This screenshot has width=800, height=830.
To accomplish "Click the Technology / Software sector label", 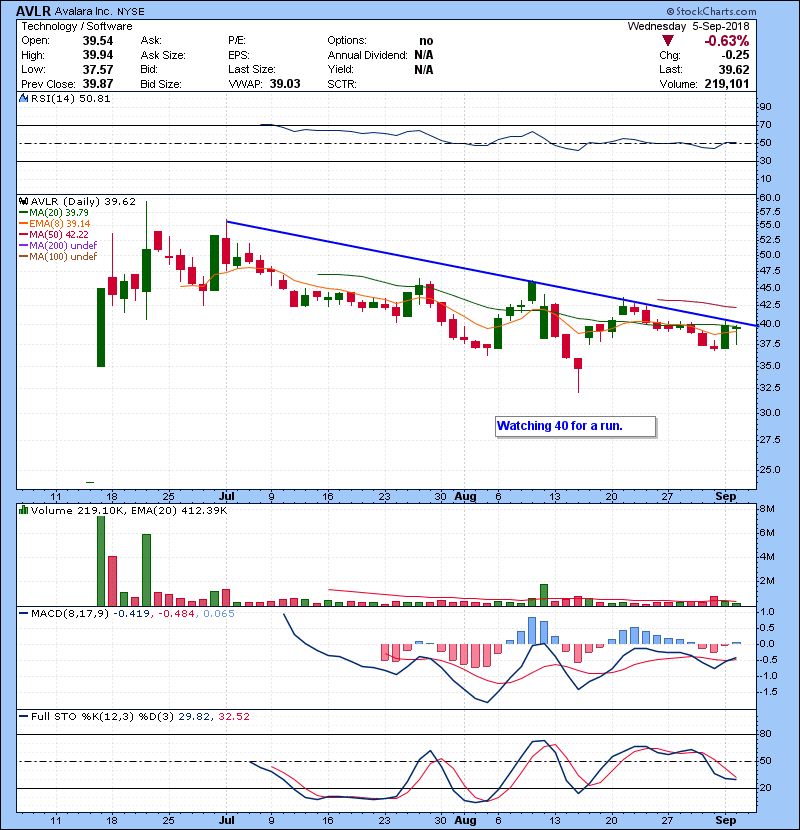I will 77,26.
